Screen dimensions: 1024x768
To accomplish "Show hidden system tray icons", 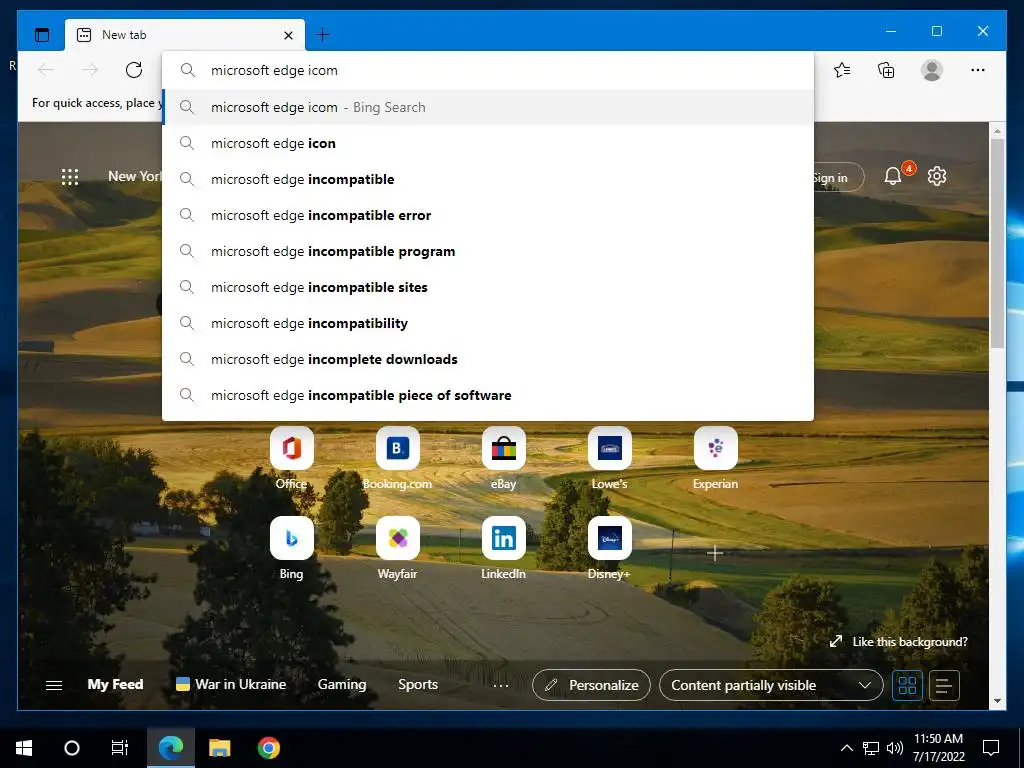I will coord(846,748).
